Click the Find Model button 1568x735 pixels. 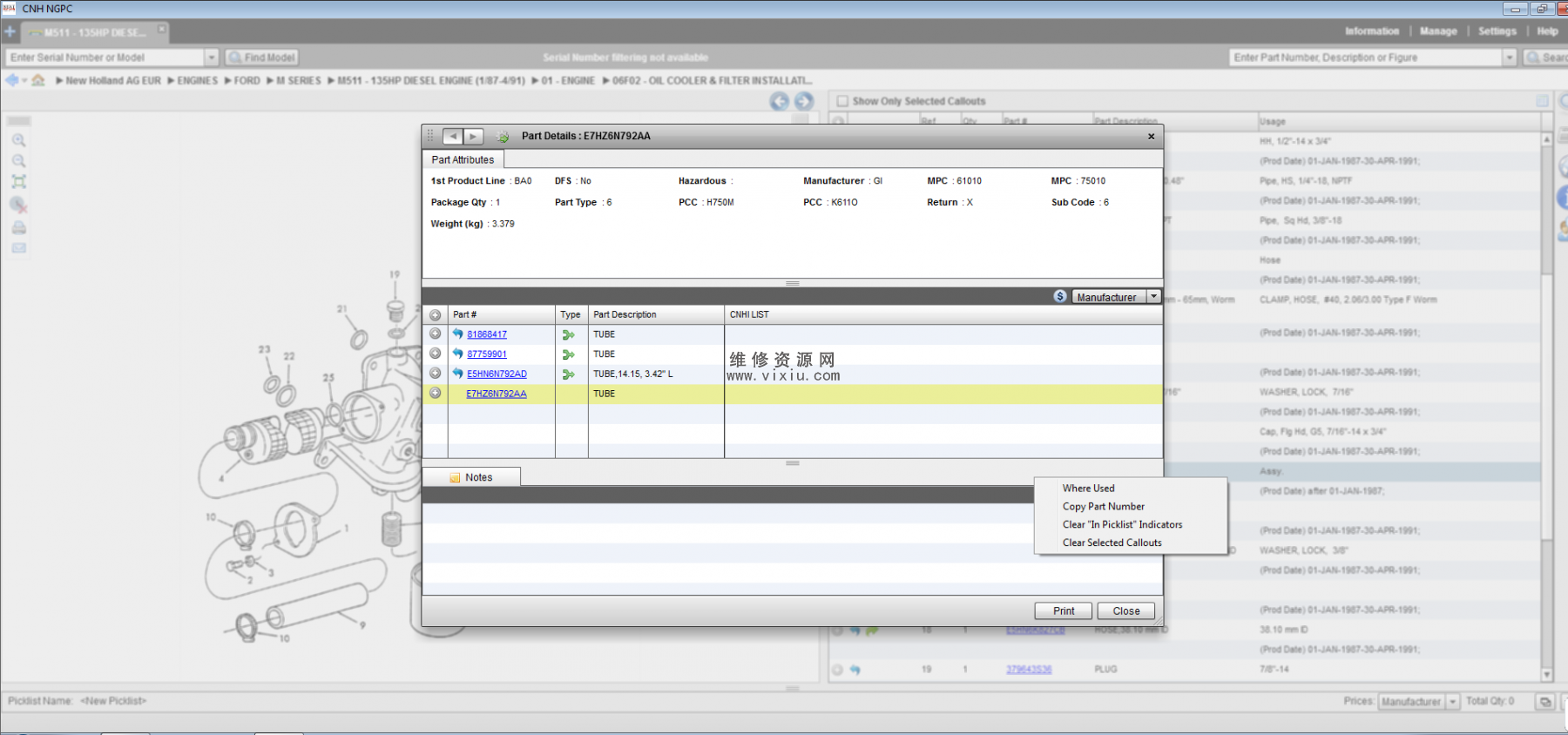point(261,57)
